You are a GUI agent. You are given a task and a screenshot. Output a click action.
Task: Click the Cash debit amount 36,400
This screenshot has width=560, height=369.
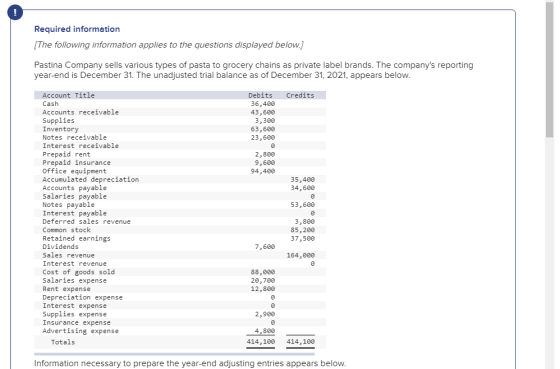[263, 104]
